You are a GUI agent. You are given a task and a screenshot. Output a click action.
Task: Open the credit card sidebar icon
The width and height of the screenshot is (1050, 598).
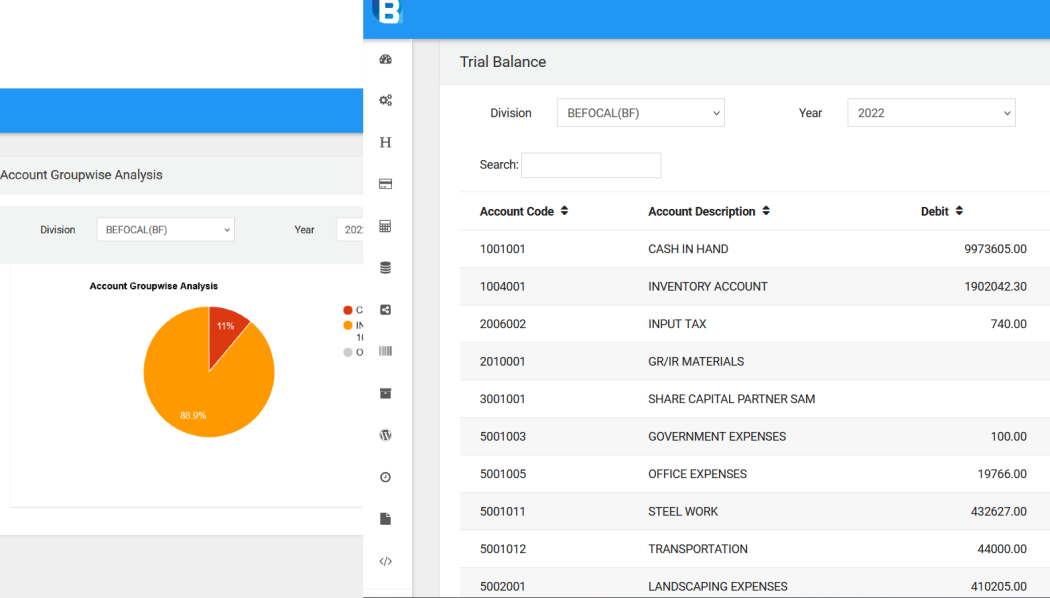[x=386, y=184]
